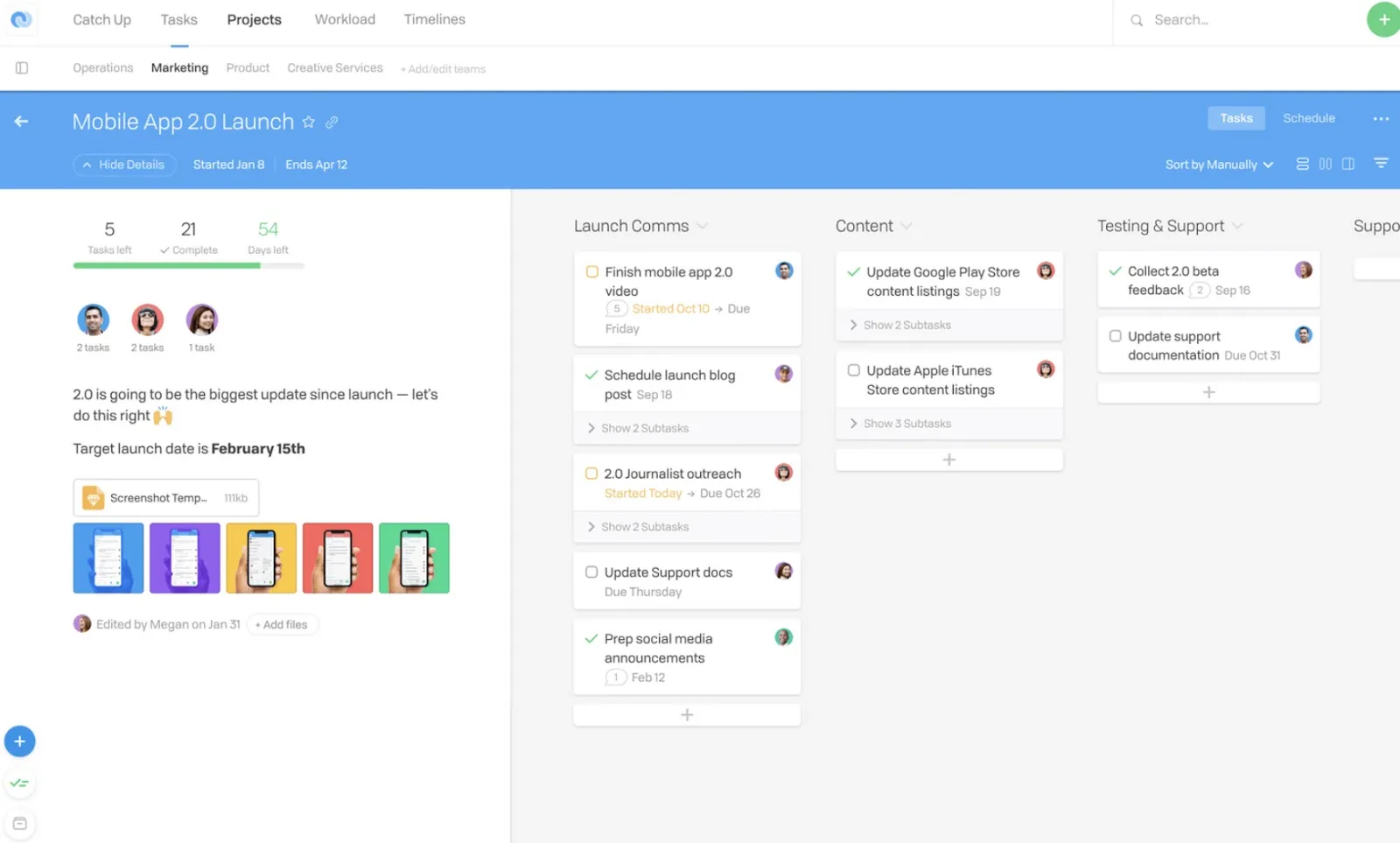Viewport: 1400px width, 843px height.
Task: Open the three-dot project menu
Action: (1381, 118)
